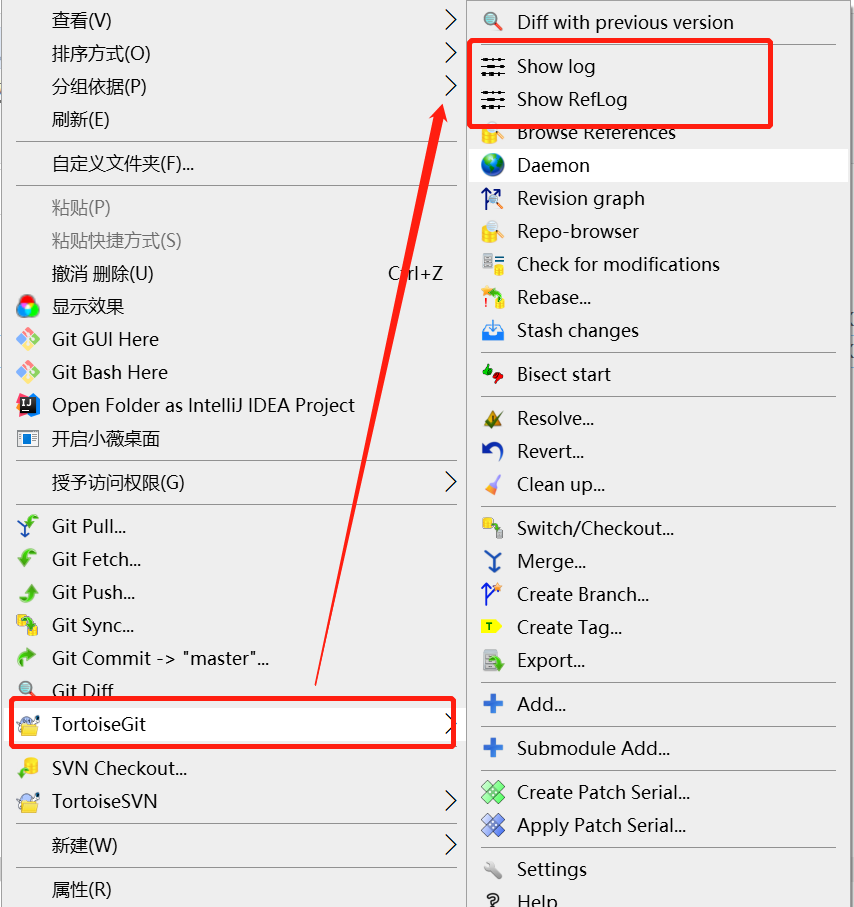Click the Rebase icon
854x907 pixels.
tap(493, 297)
